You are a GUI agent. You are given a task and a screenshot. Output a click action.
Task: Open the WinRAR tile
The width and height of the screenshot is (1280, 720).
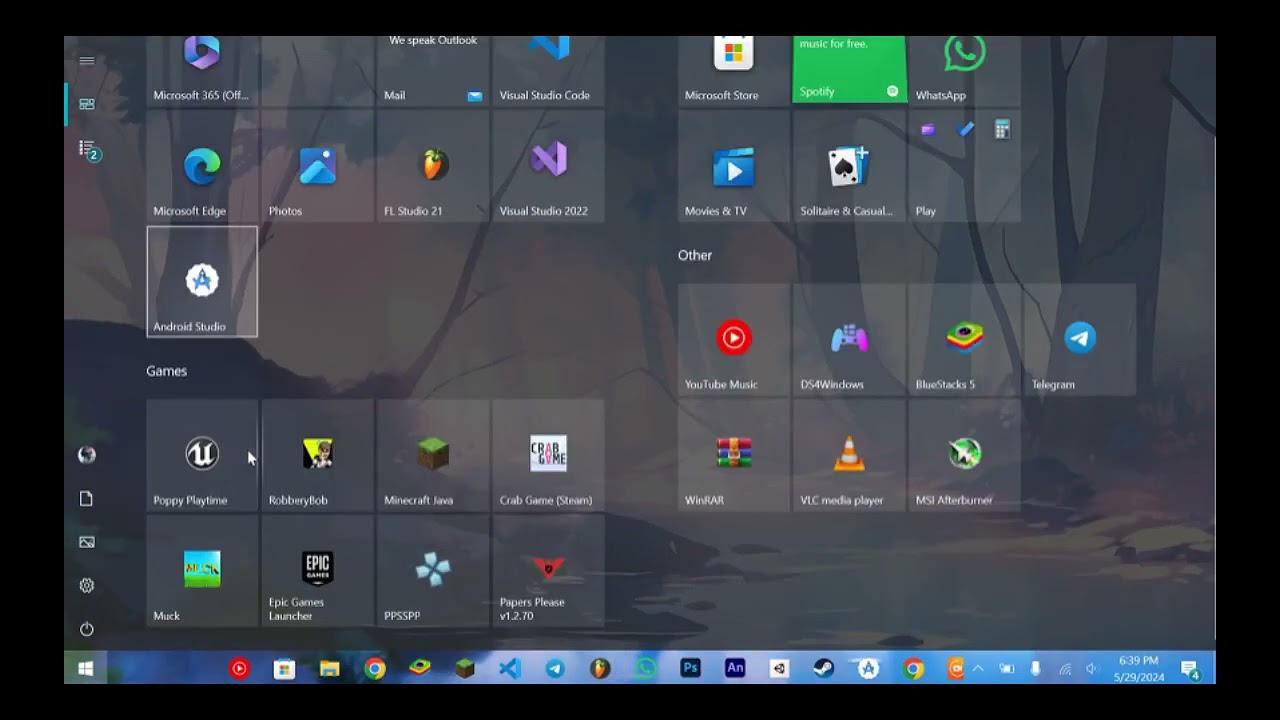(x=733, y=456)
